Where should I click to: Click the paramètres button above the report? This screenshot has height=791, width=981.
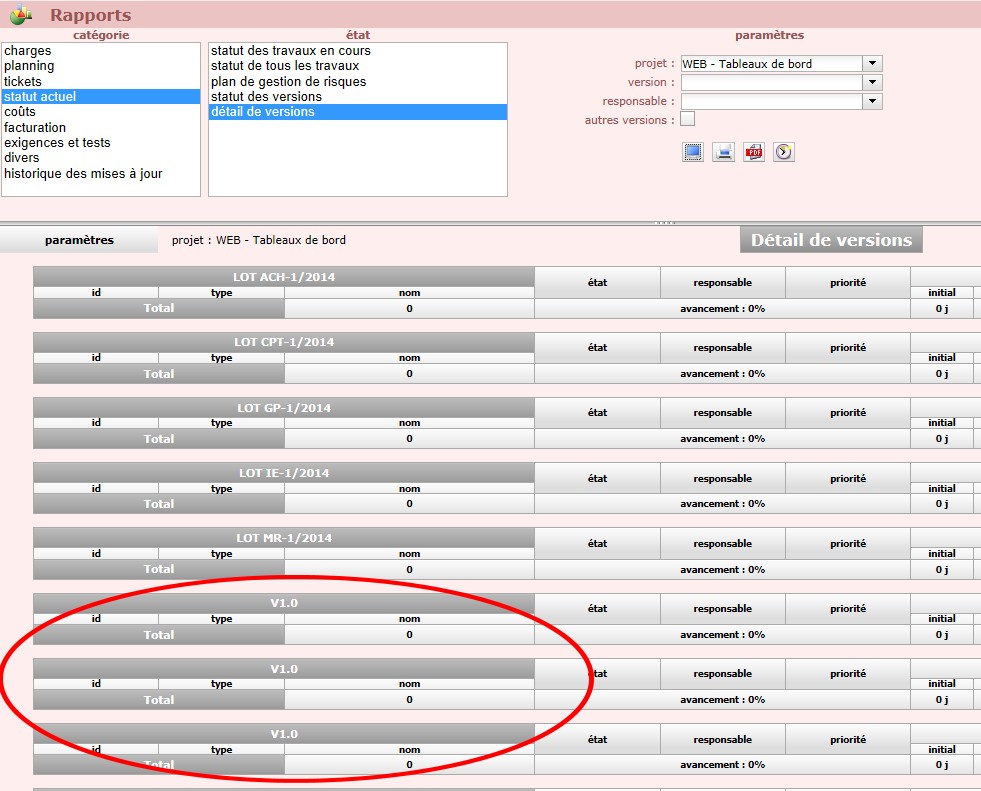79,240
